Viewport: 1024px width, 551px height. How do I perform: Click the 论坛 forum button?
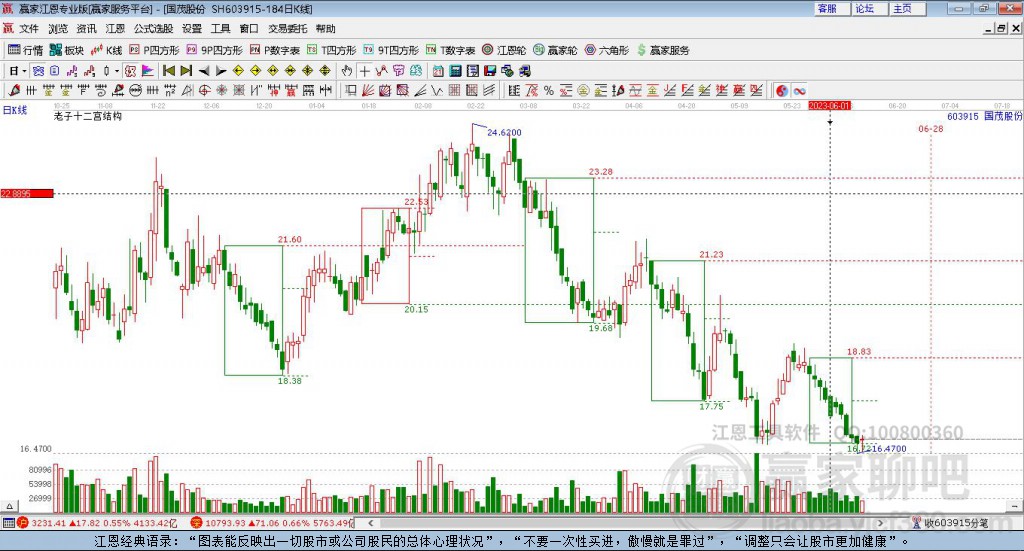tap(869, 8)
